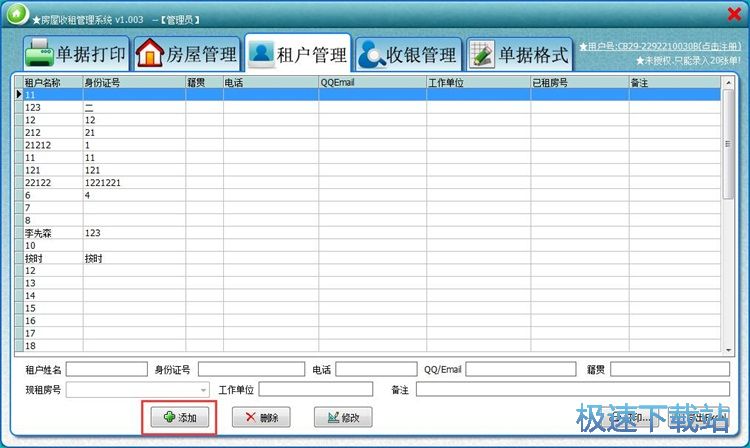Focus the 备注 input field
Image resolution: width=750 pixels, height=448 pixels.
tap(573, 389)
